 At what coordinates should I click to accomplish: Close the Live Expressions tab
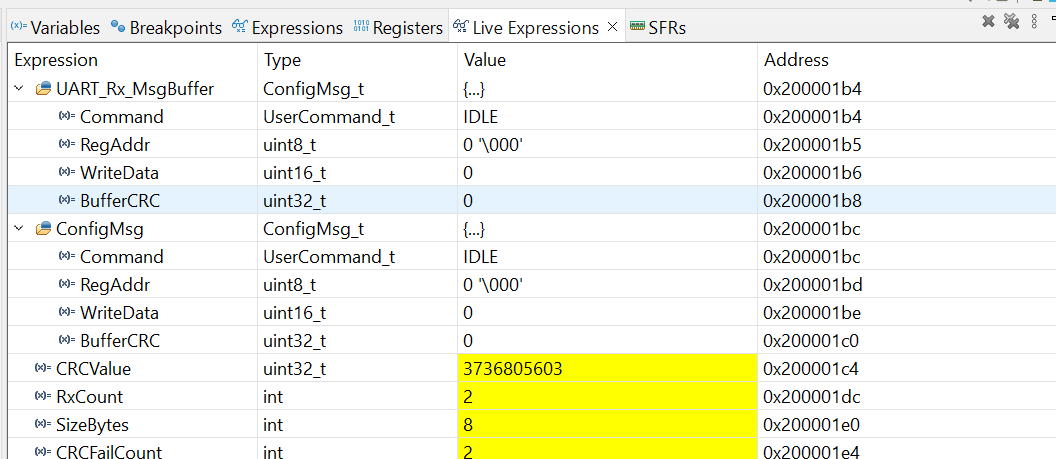click(613, 28)
